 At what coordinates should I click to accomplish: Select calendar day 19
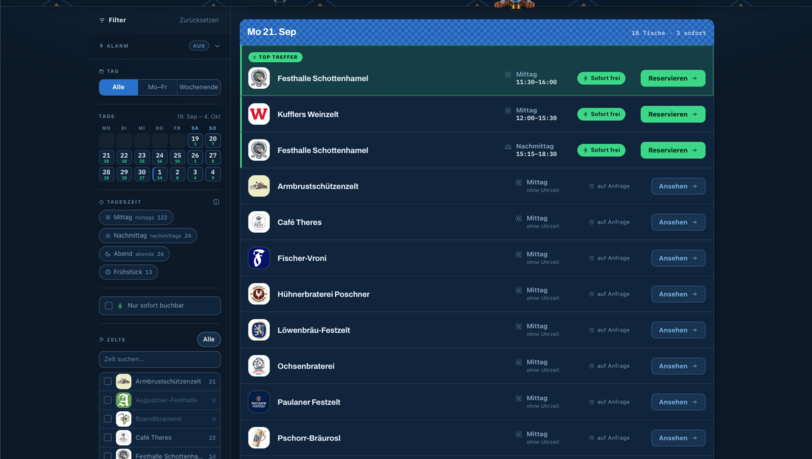[195, 140]
